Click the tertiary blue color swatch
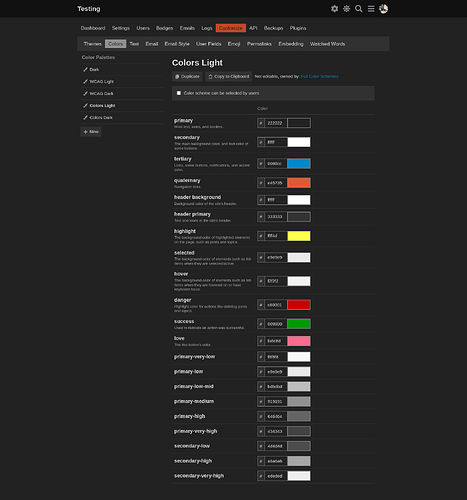467x500 pixels. [x=299, y=164]
